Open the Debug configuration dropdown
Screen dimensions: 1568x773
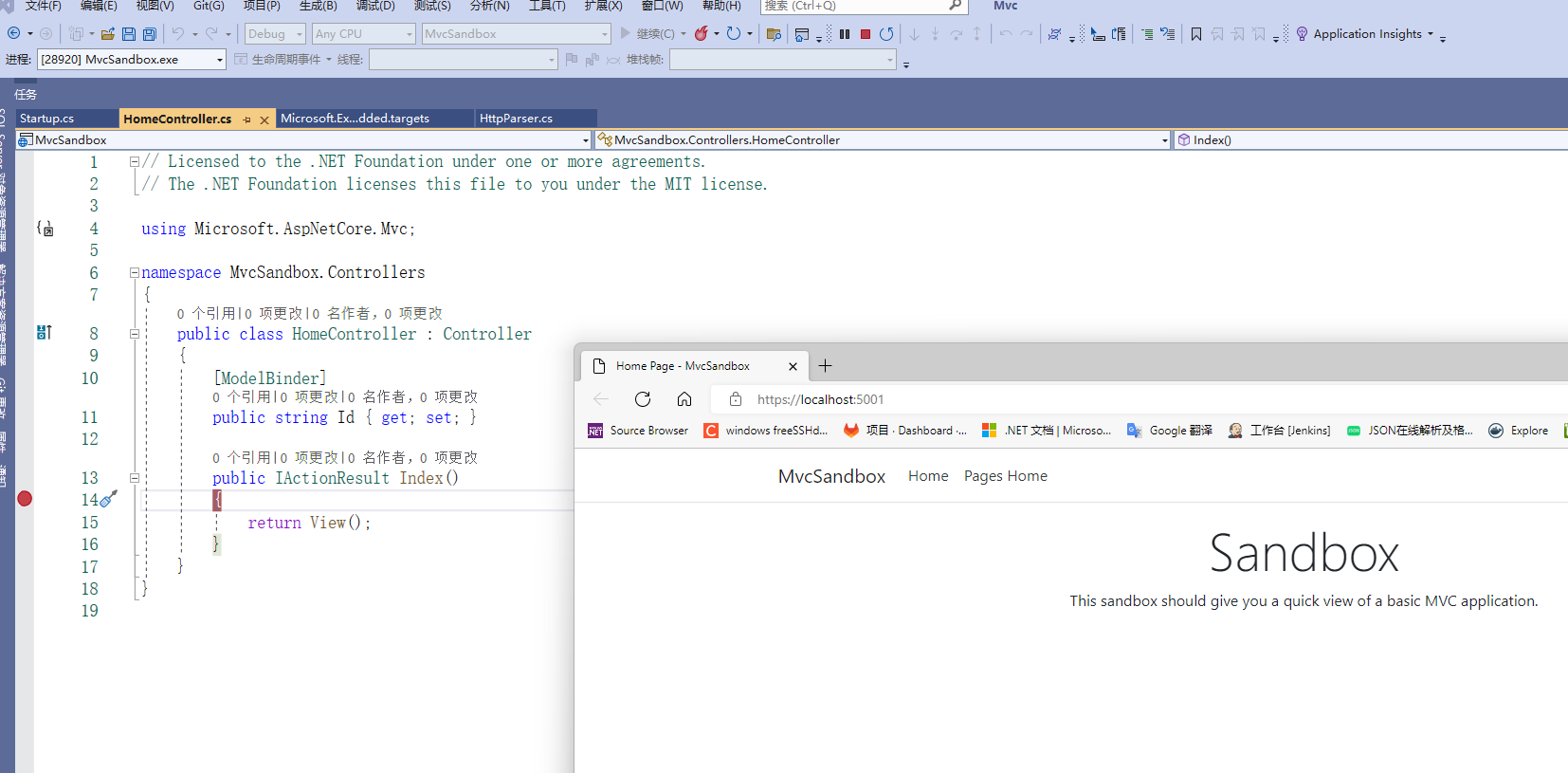point(275,34)
